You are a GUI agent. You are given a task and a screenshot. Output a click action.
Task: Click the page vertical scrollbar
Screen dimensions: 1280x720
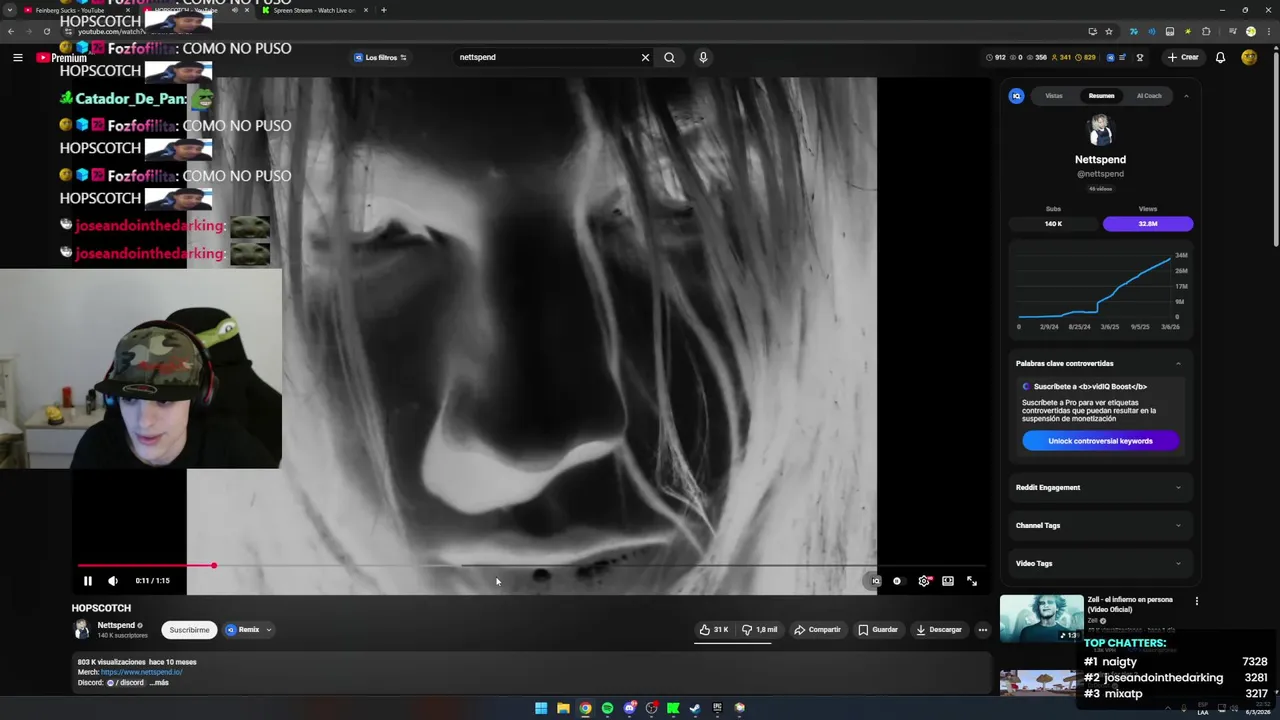click(1275, 150)
